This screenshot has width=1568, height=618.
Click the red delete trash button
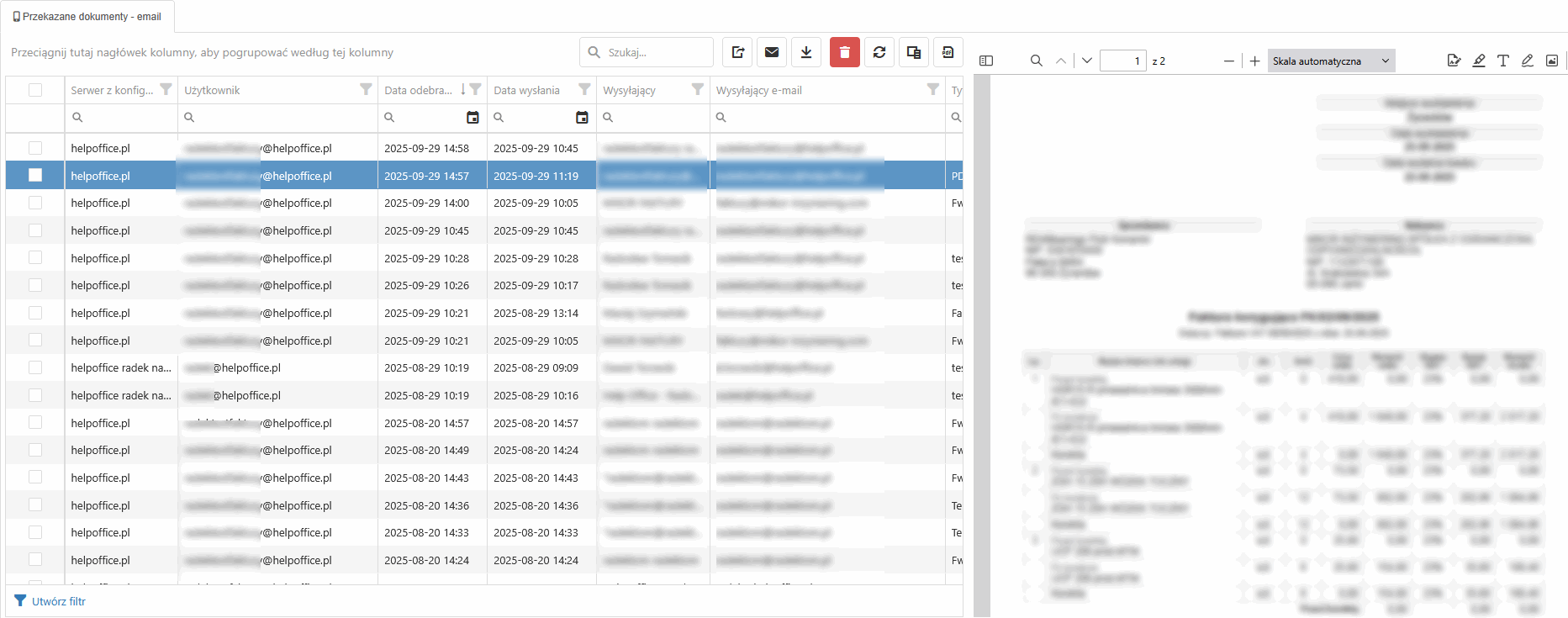point(844,52)
